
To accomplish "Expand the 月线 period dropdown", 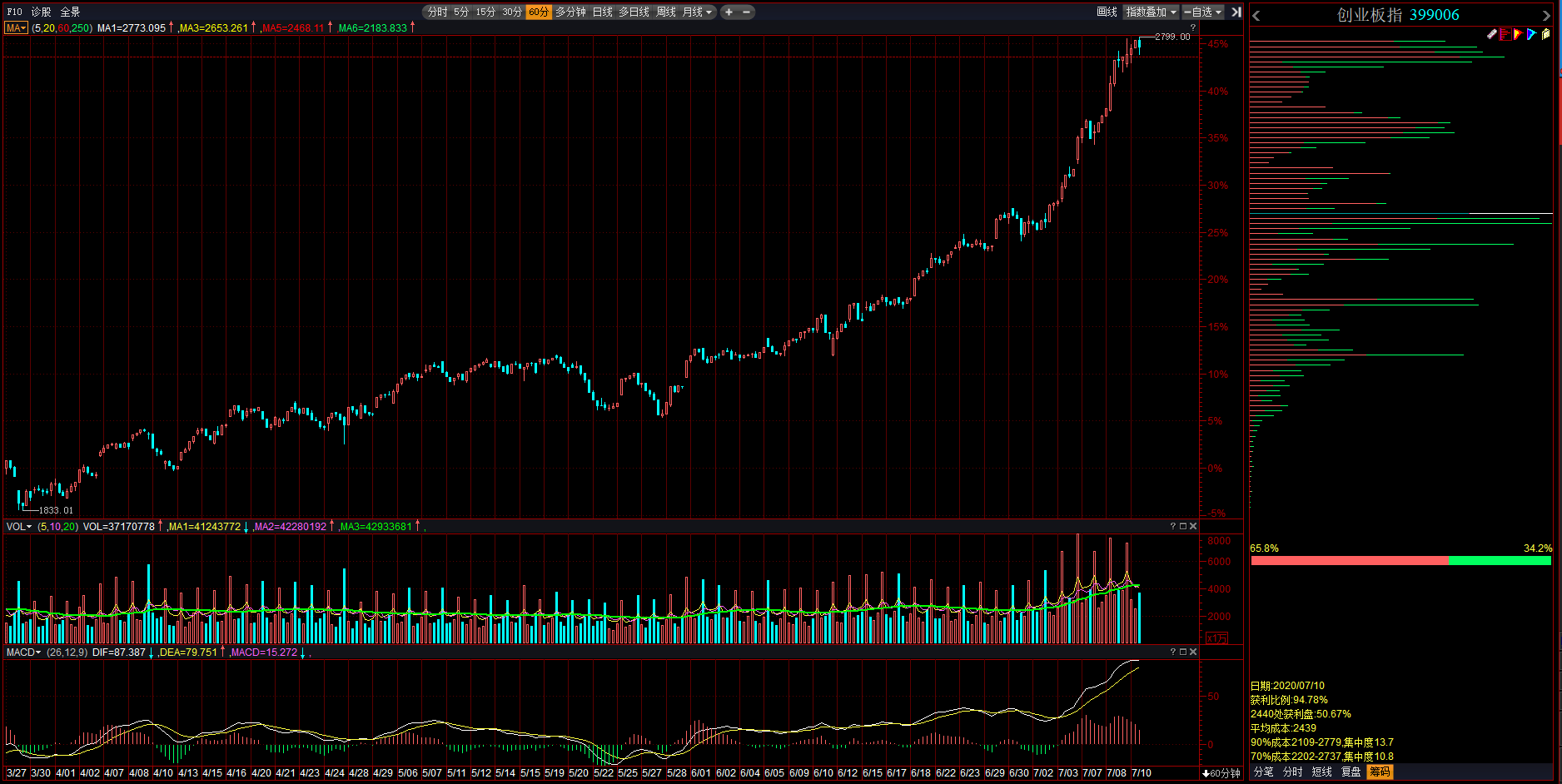I will (x=698, y=12).
